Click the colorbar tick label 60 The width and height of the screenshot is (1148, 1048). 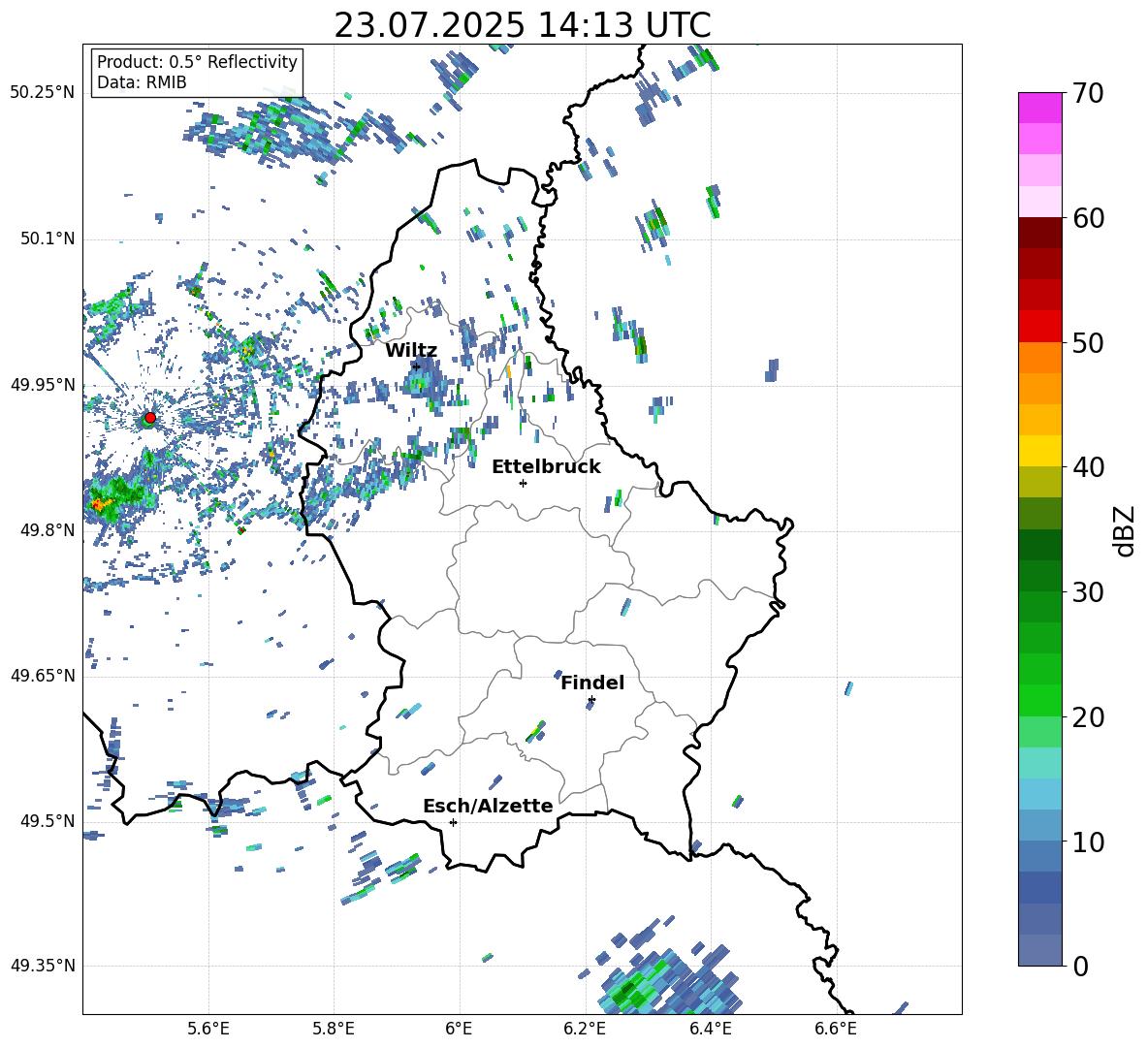click(x=1088, y=218)
